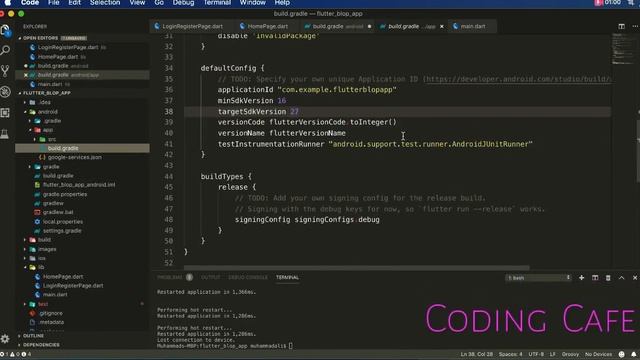Click No Devices in status bar

598,354
